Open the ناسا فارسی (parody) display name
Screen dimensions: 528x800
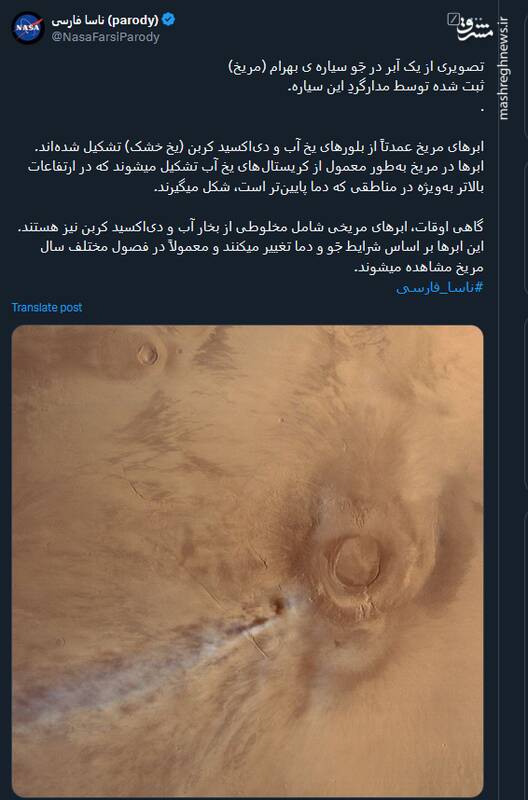click(x=105, y=20)
